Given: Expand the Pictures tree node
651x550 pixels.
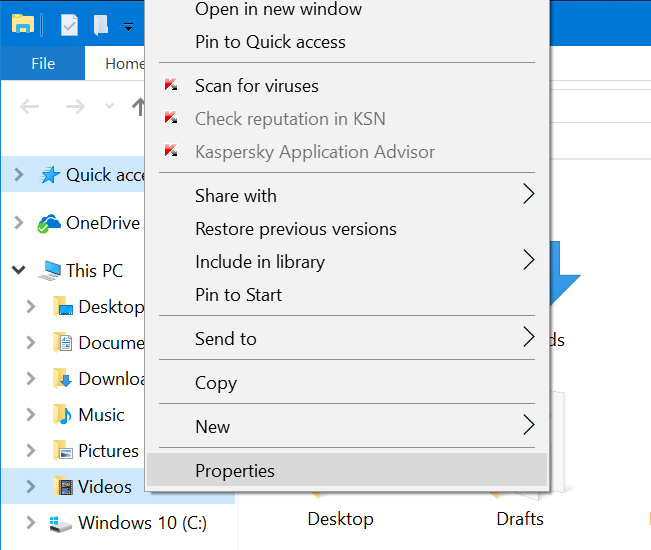Looking at the screenshot, I should pos(31,450).
